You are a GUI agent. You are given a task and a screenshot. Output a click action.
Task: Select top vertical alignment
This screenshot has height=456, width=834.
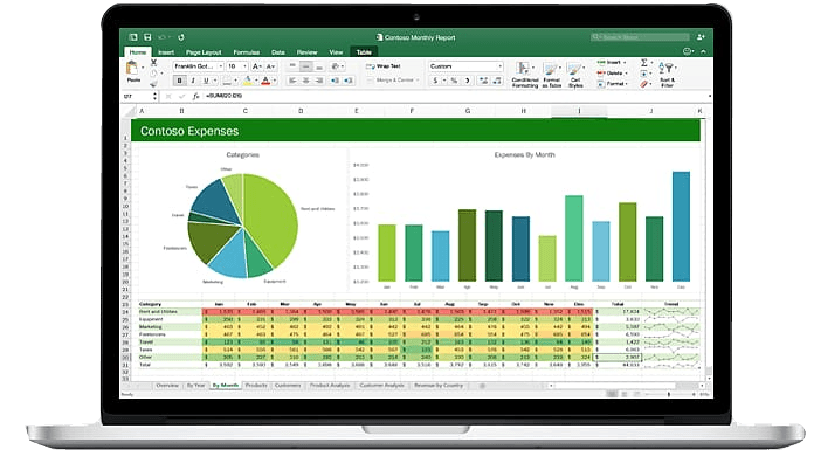click(x=293, y=67)
